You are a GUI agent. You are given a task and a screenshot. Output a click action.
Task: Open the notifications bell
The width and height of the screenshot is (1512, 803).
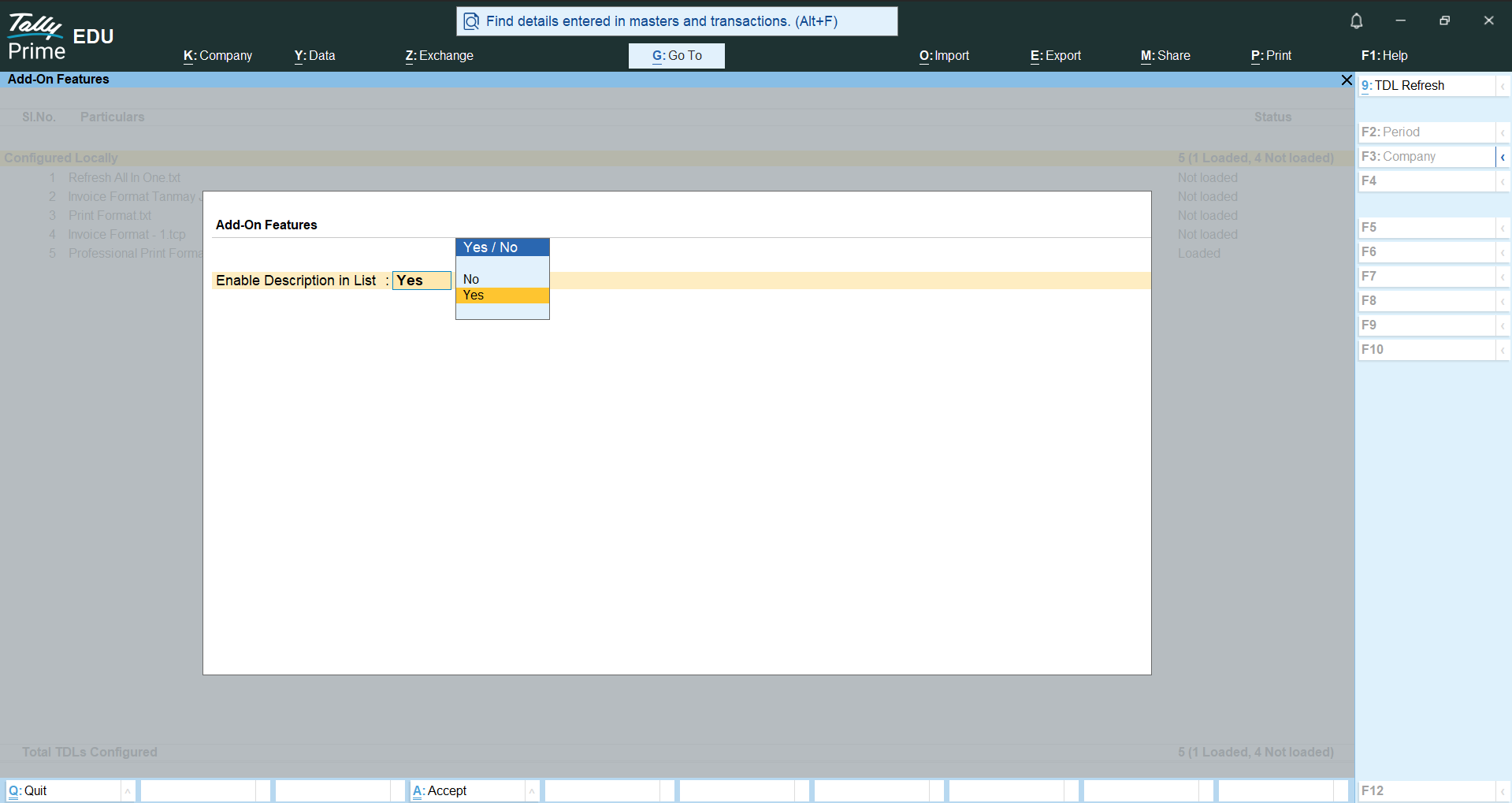click(x=1356, y=20)
